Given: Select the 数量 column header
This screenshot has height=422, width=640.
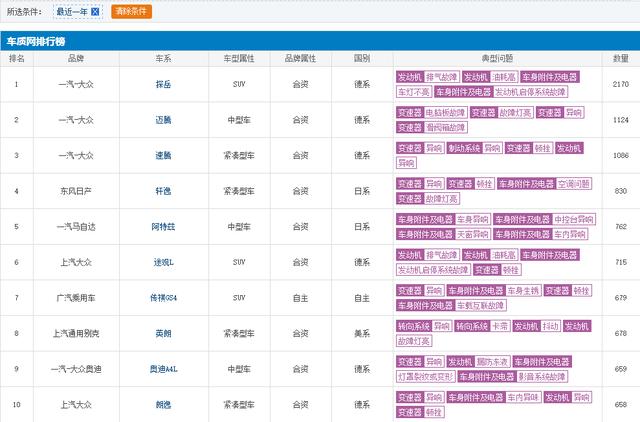Looking at the screenshot, I should click(621, 59).
